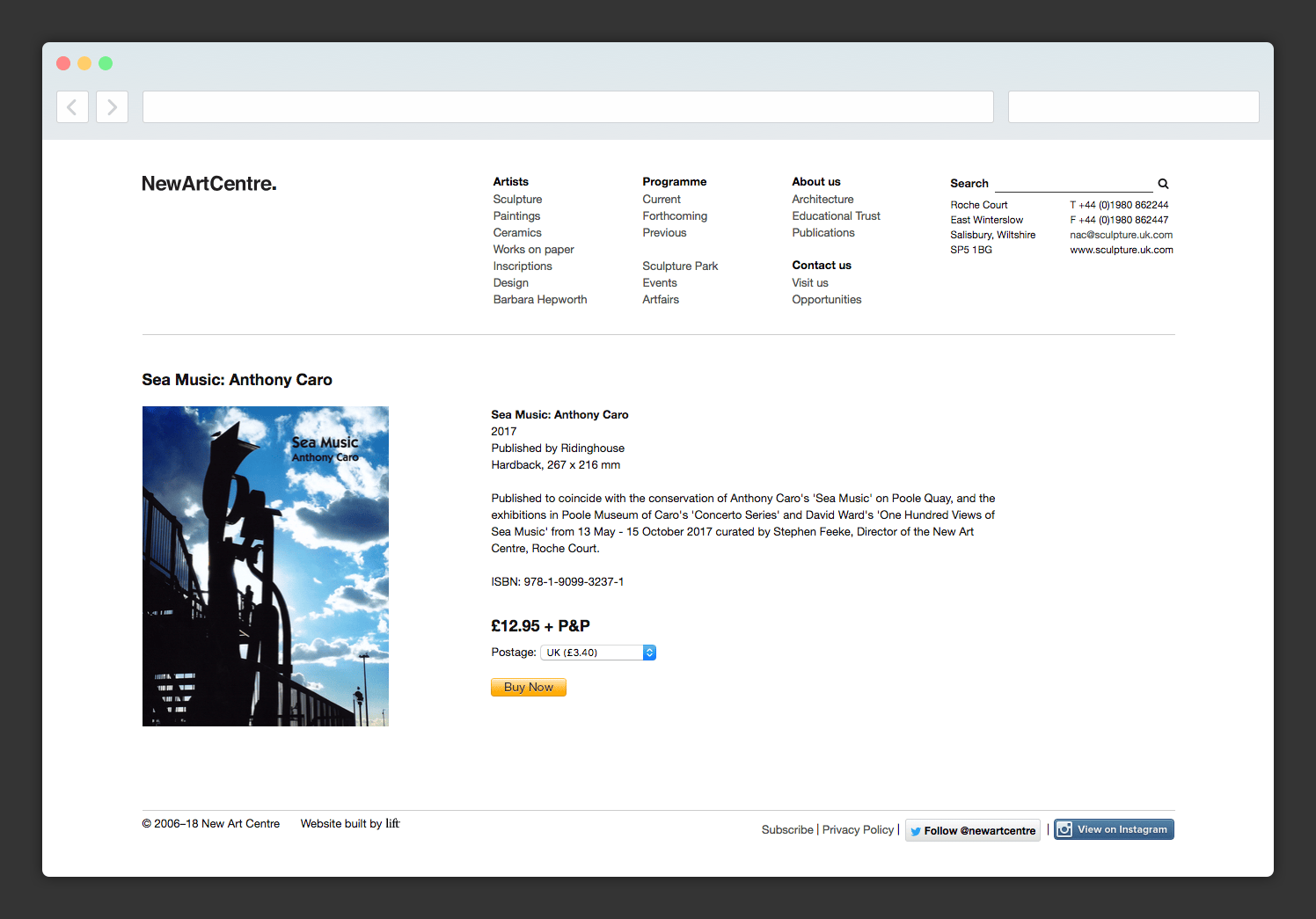Screen dimensions: 1316x919
Task: Open the Programme menu heading
Action: 675,181
